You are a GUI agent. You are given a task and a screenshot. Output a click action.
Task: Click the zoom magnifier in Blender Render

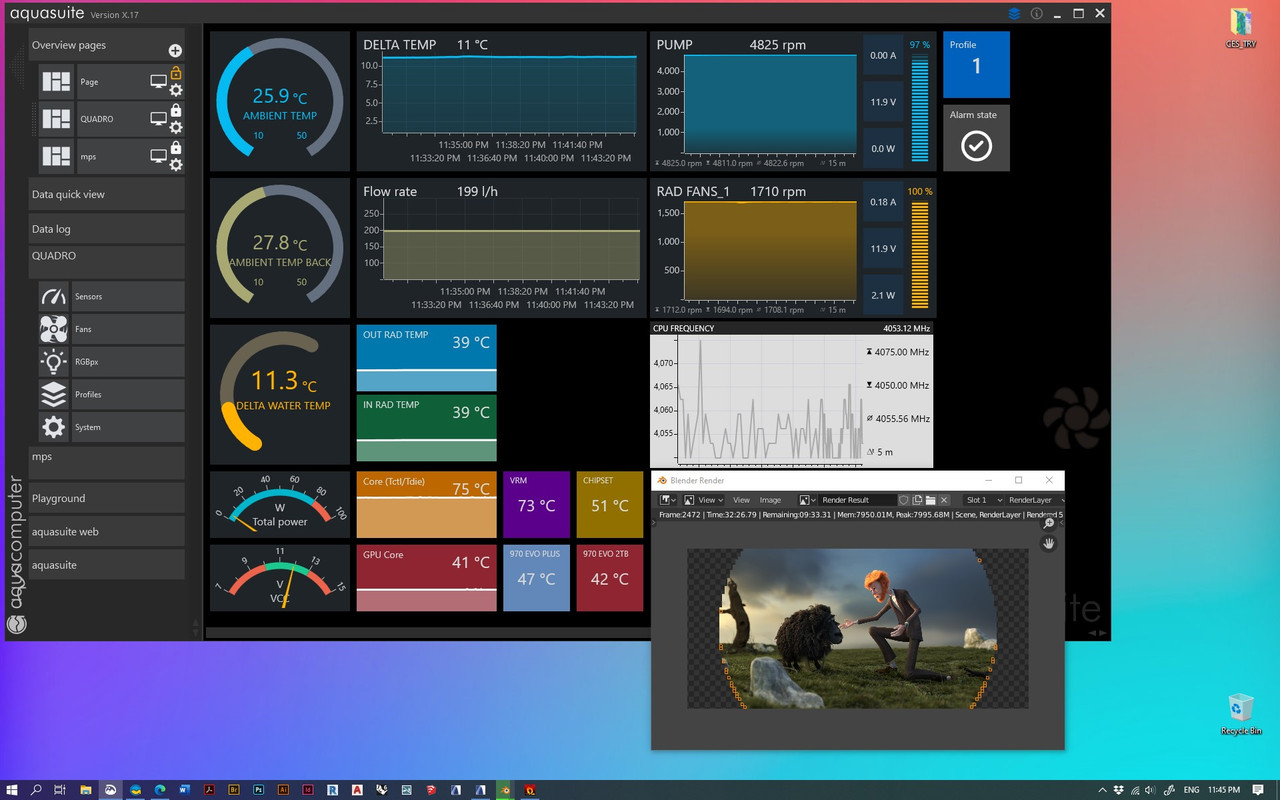(1049, 523)
